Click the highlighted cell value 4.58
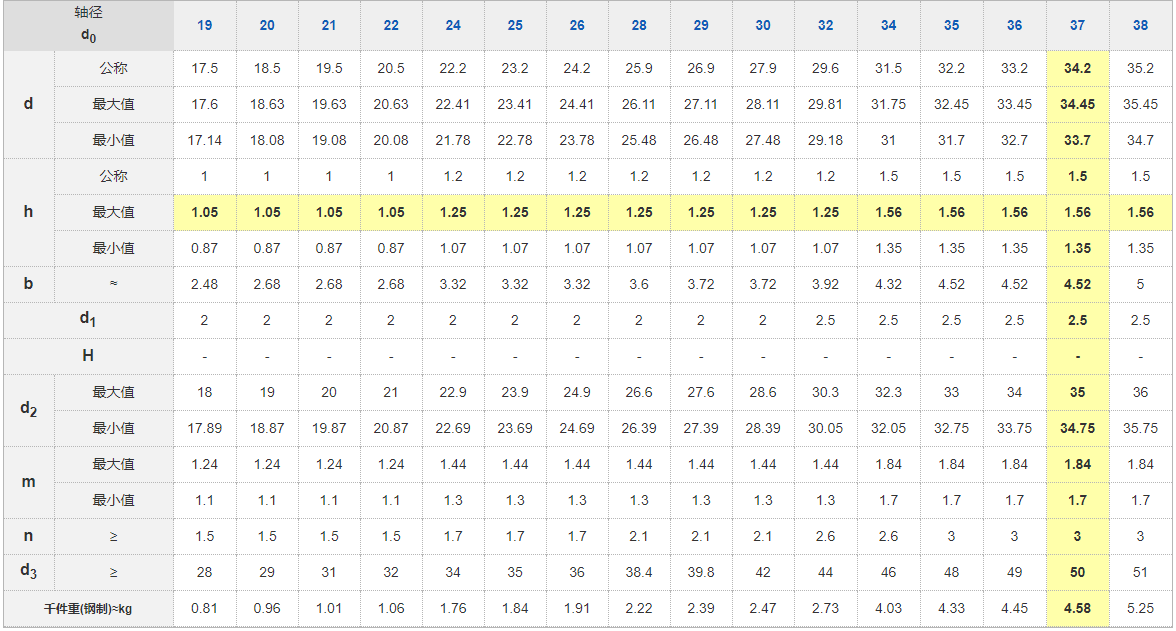This screenshot has width=1176, height=631. click(x=1077, y=608)
